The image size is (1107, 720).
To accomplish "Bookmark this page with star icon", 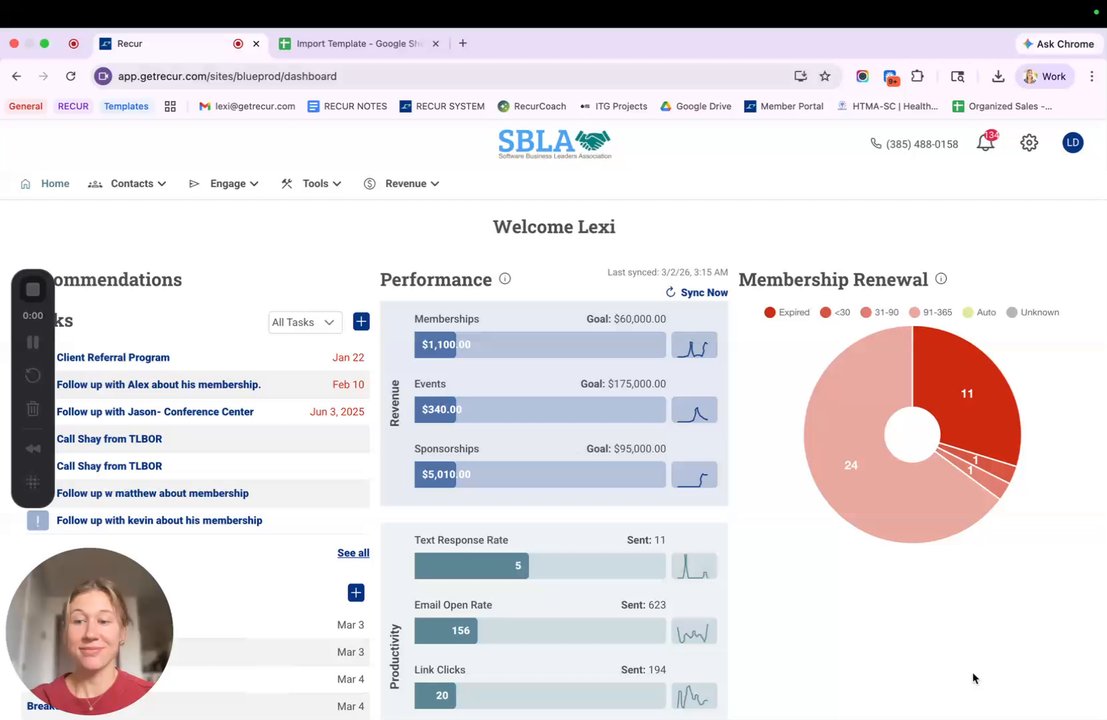I will 825,76.
